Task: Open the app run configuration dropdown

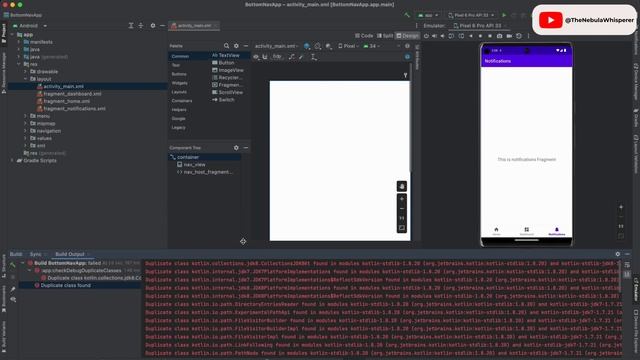Action: (x=428, y=15)
